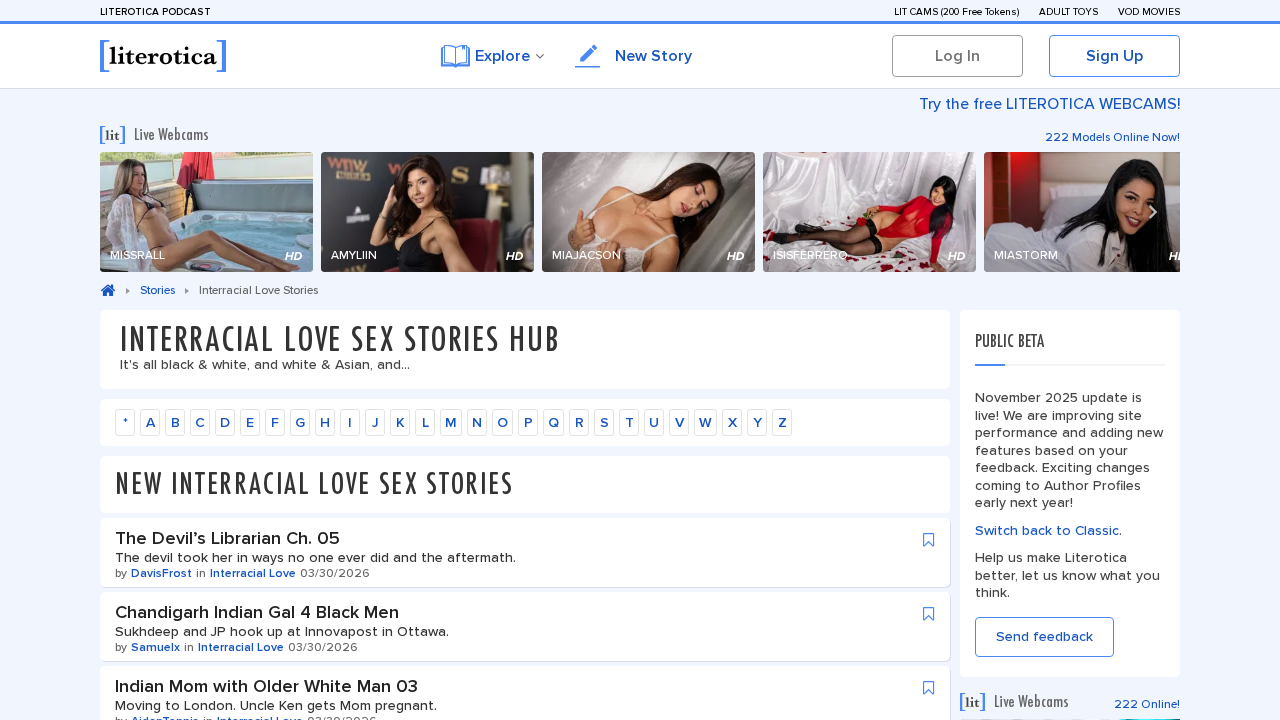Filter stories by letter L
The image size is (1280, 720).
coord(425,422)
